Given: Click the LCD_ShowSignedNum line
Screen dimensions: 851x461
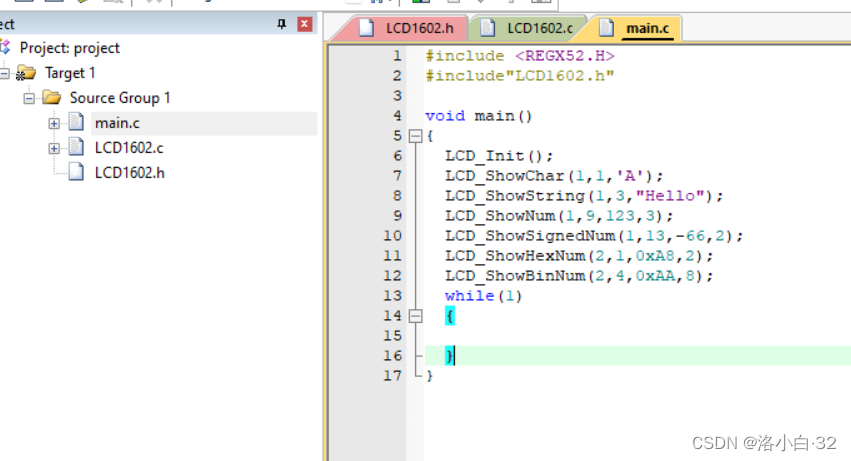Looking at the screenshot, I should pyautogui.click(x=594, y=236).
